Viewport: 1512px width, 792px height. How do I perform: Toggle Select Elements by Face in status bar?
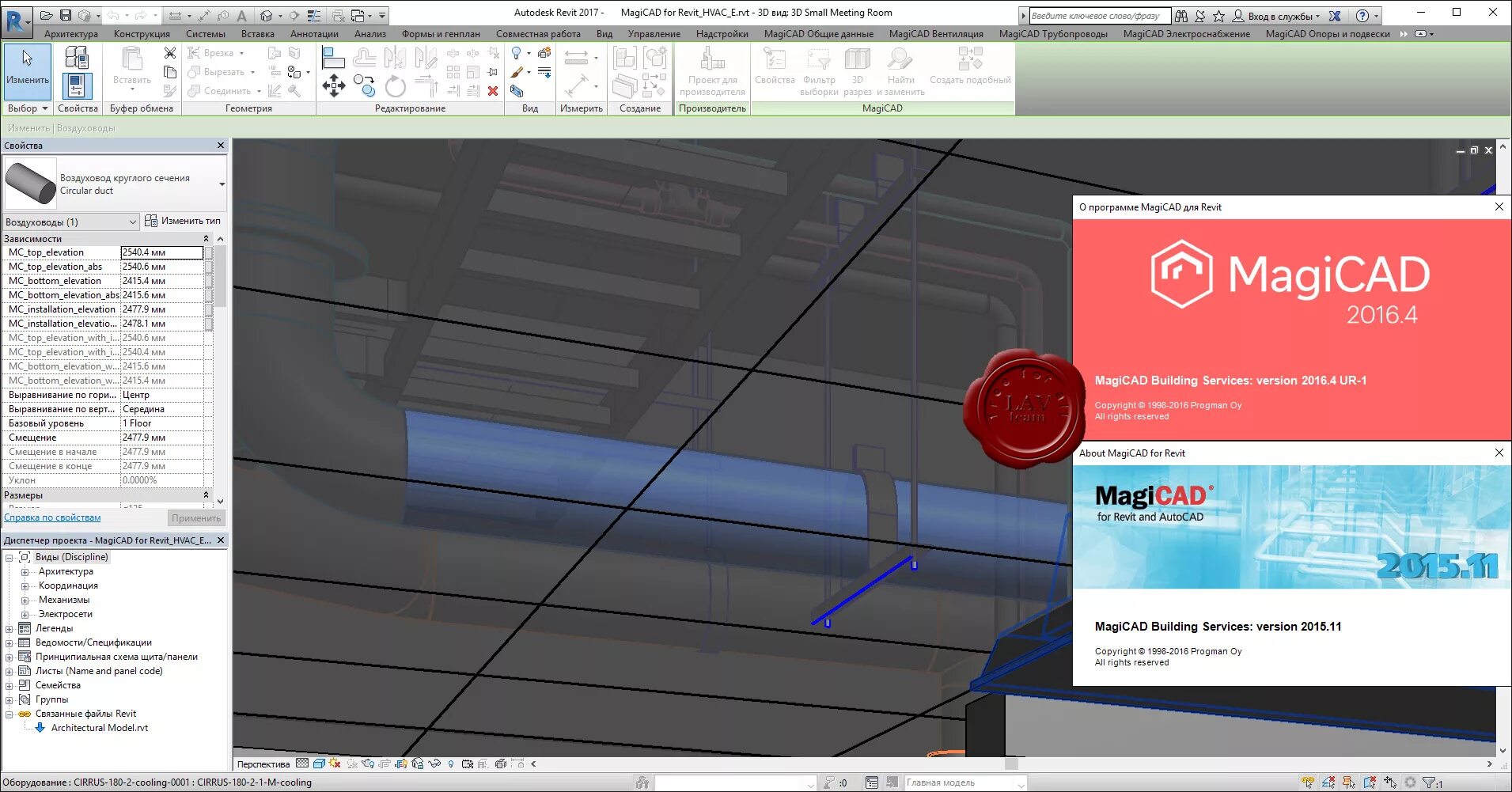pyautogui.click(x=1370, y=783)
